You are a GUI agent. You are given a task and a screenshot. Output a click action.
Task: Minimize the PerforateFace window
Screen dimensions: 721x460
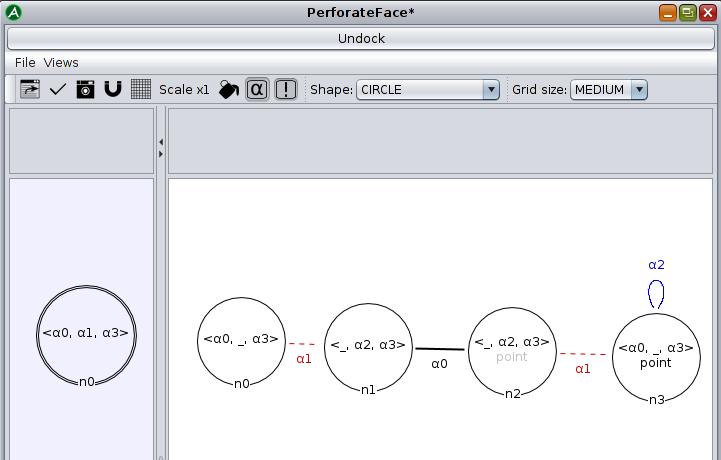point(668,13)
